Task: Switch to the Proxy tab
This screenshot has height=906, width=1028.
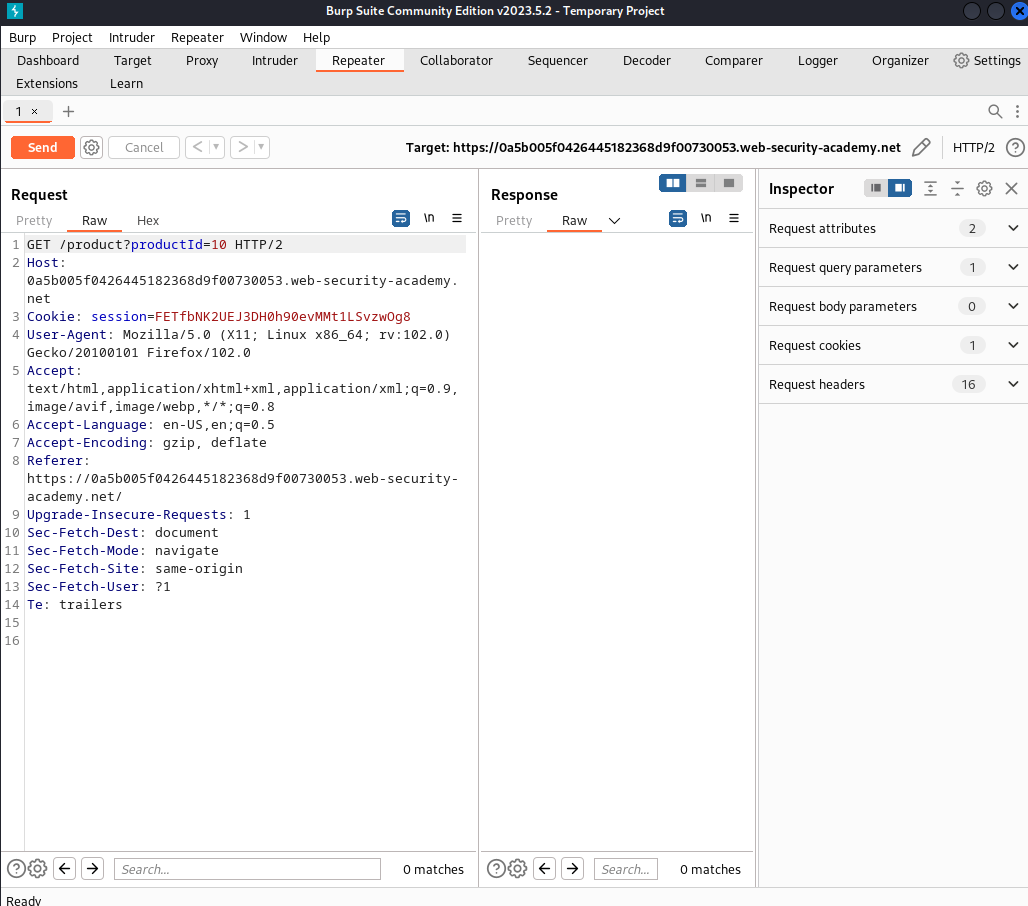Action: pyautogui.click(x=202, y=60)
